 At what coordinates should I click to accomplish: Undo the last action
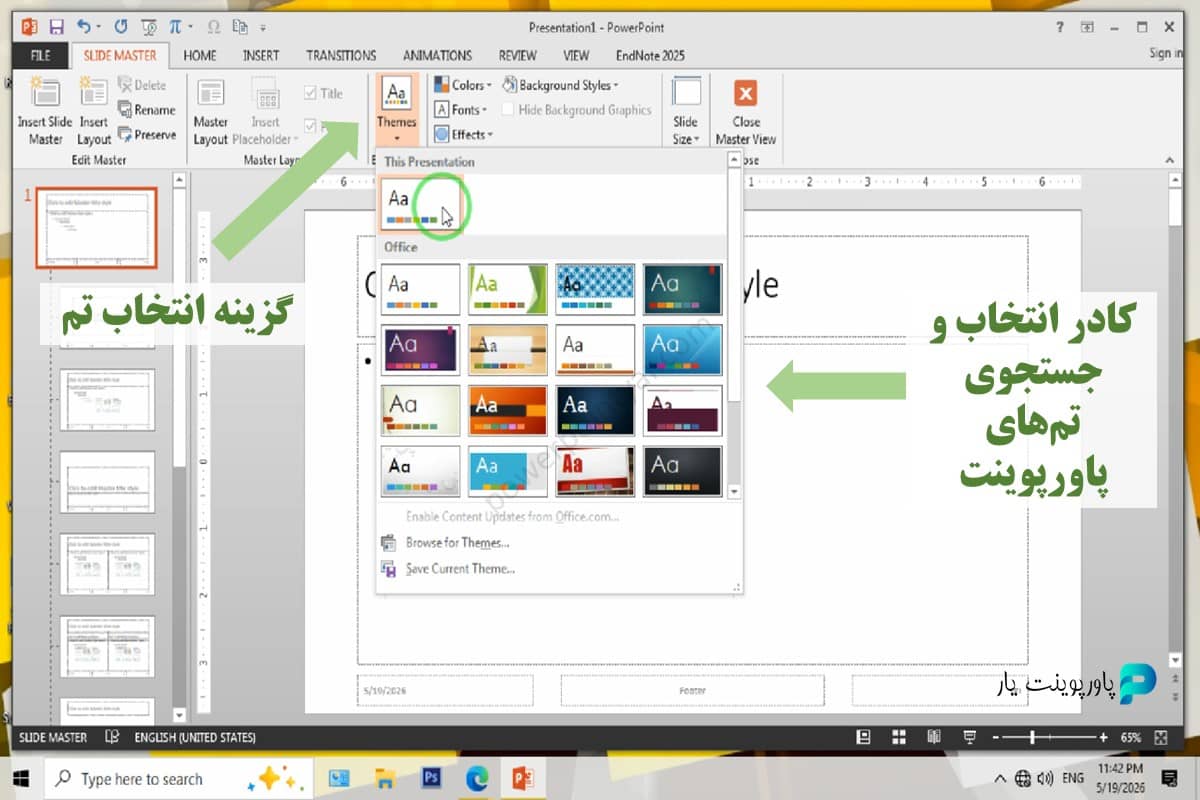click(83, 26)
